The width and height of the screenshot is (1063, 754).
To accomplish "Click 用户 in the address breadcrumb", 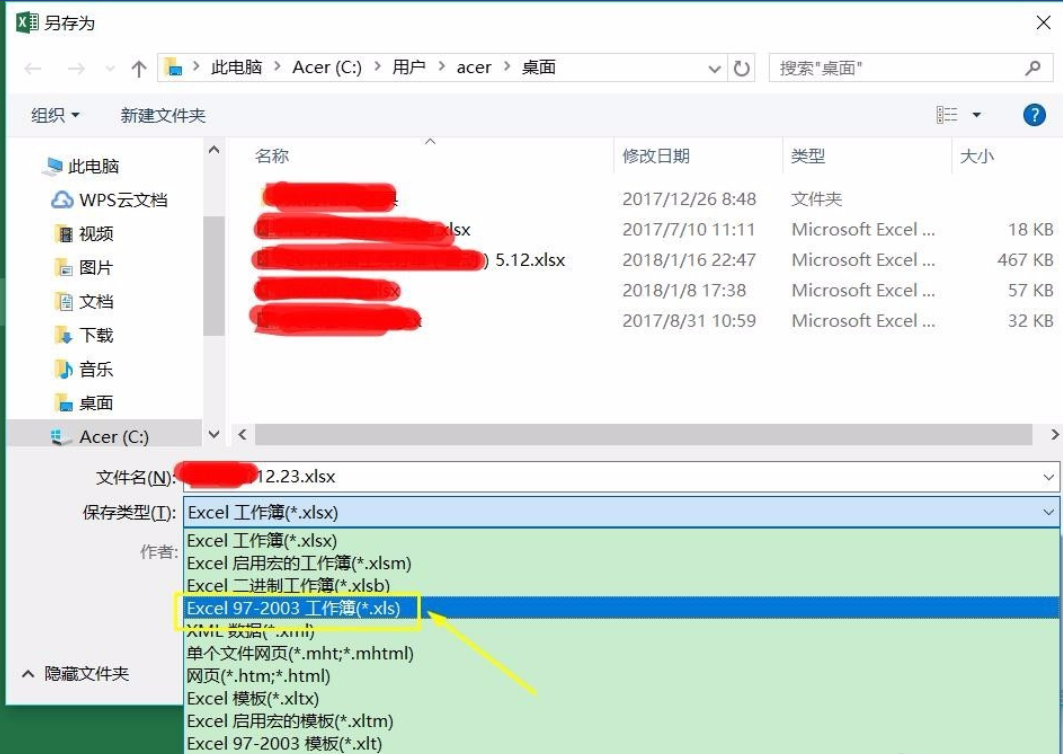I will click(x=409, y=67).
